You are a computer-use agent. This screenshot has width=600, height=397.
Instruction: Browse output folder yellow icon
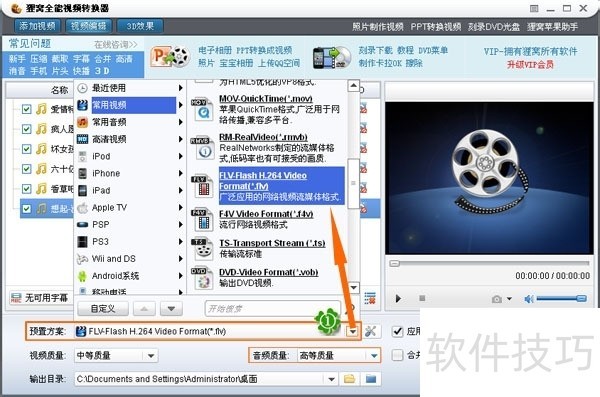coord(349,379)
